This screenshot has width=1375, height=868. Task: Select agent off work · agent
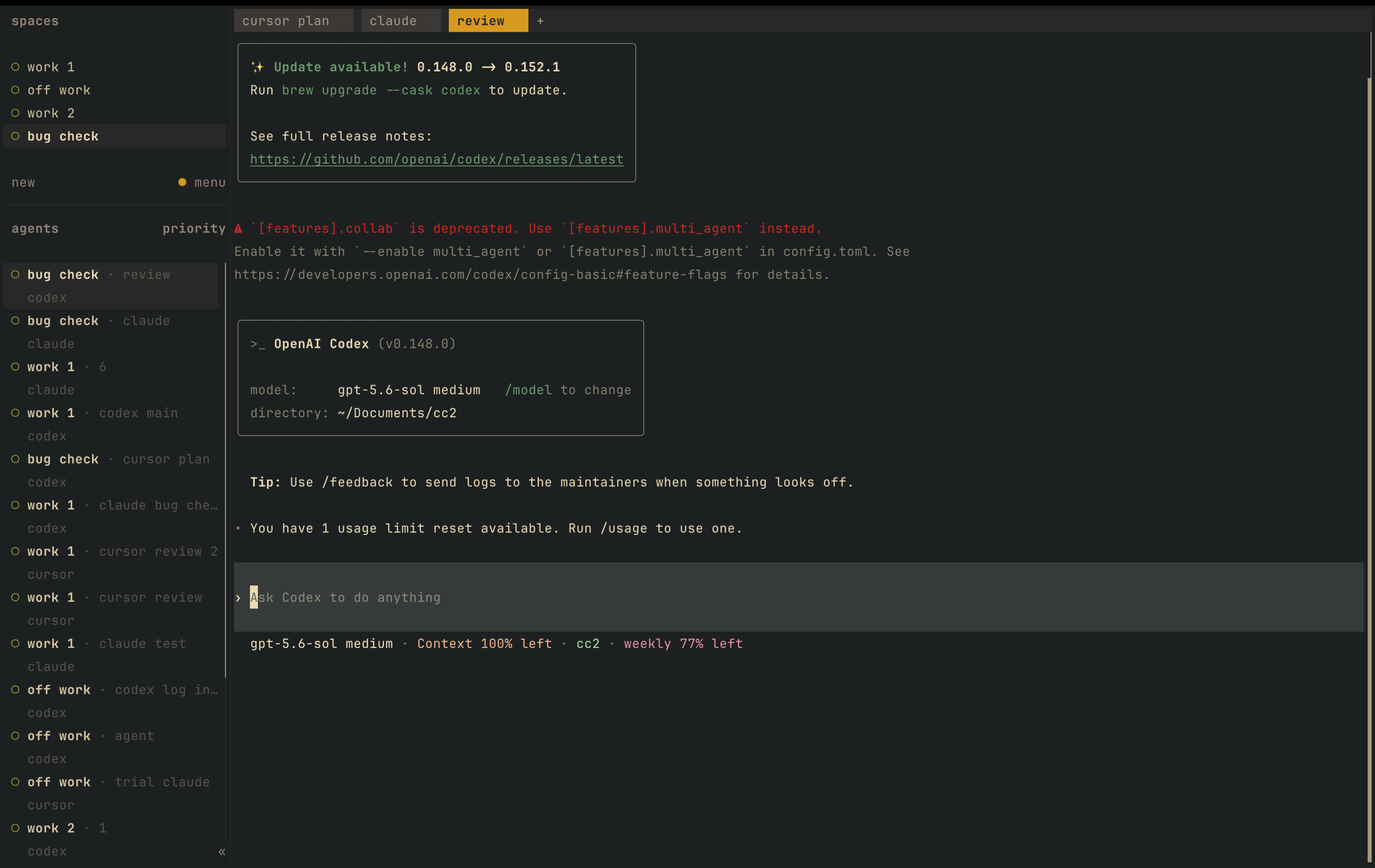pyautogui.click(x=111, y=746)
